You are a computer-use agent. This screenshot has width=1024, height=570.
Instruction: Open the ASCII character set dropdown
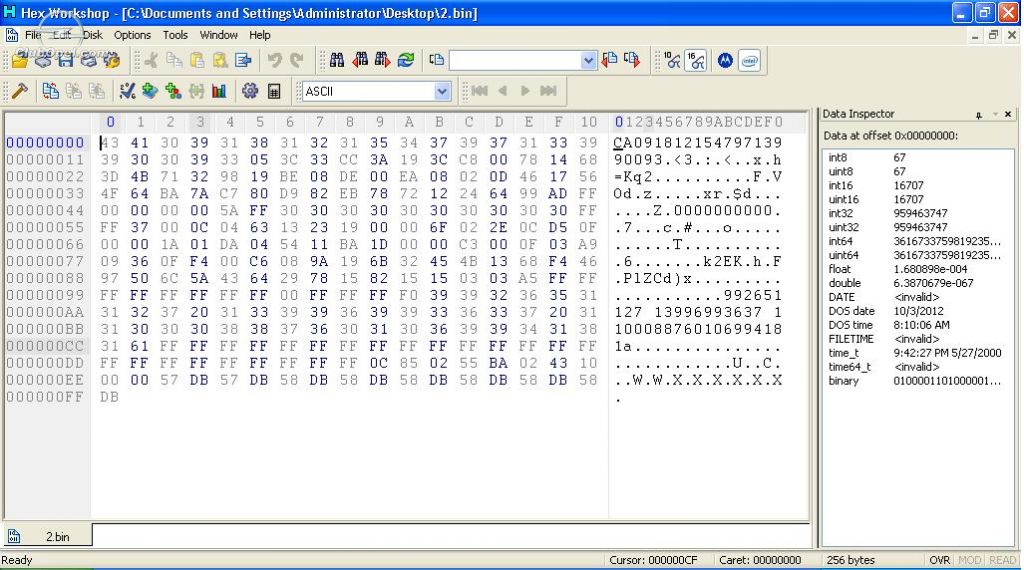[x=442, y=91]
